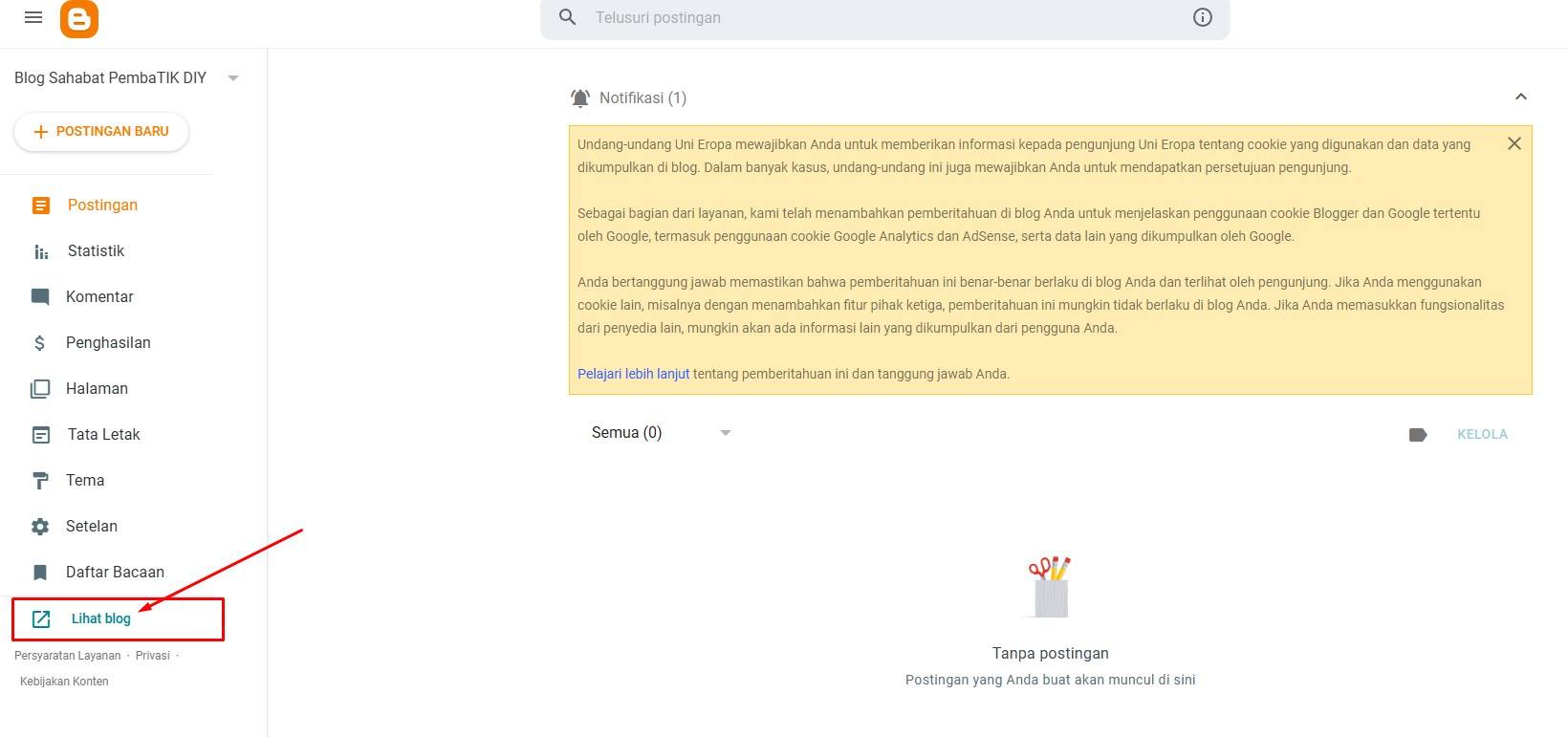Click Lihat blog to view blog
Image resolution: width=1568 pixels, height=737 pixels.
(100, 618)
